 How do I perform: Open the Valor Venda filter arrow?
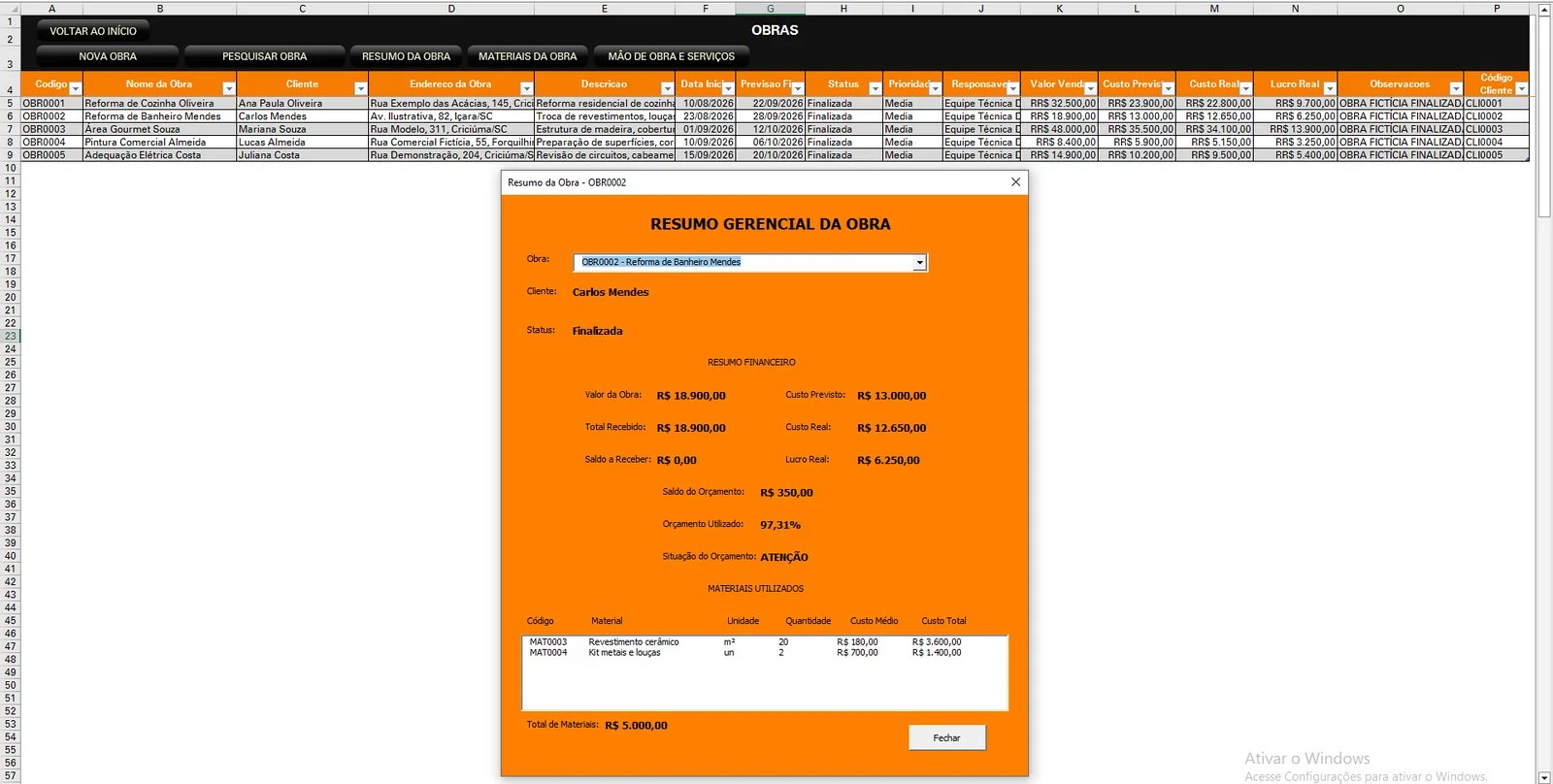pyautogui.click(x=1091, y=89)
